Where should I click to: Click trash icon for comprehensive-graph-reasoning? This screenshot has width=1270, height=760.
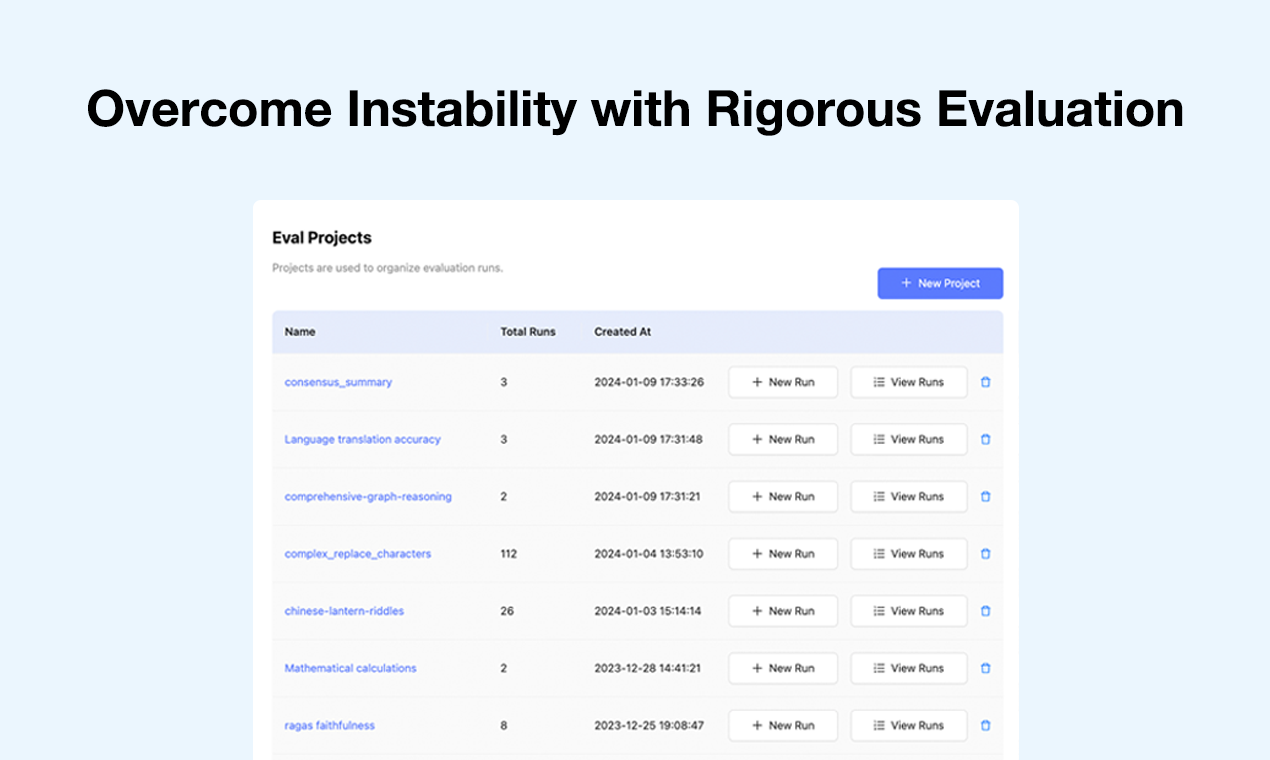tap(985, 496)
